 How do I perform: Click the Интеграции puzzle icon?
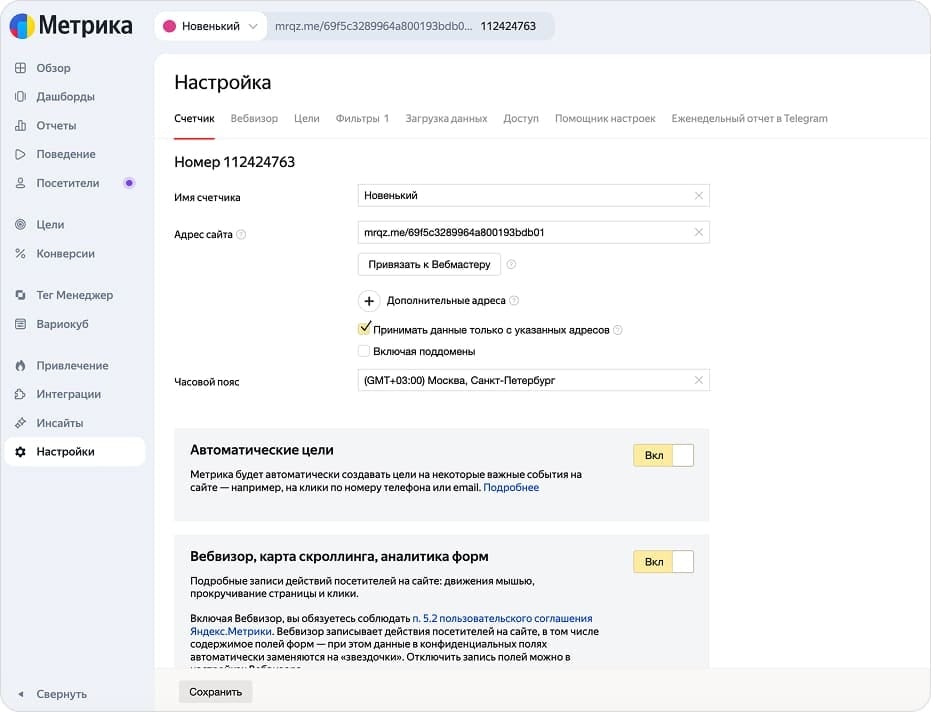click(x=20, y=394)
